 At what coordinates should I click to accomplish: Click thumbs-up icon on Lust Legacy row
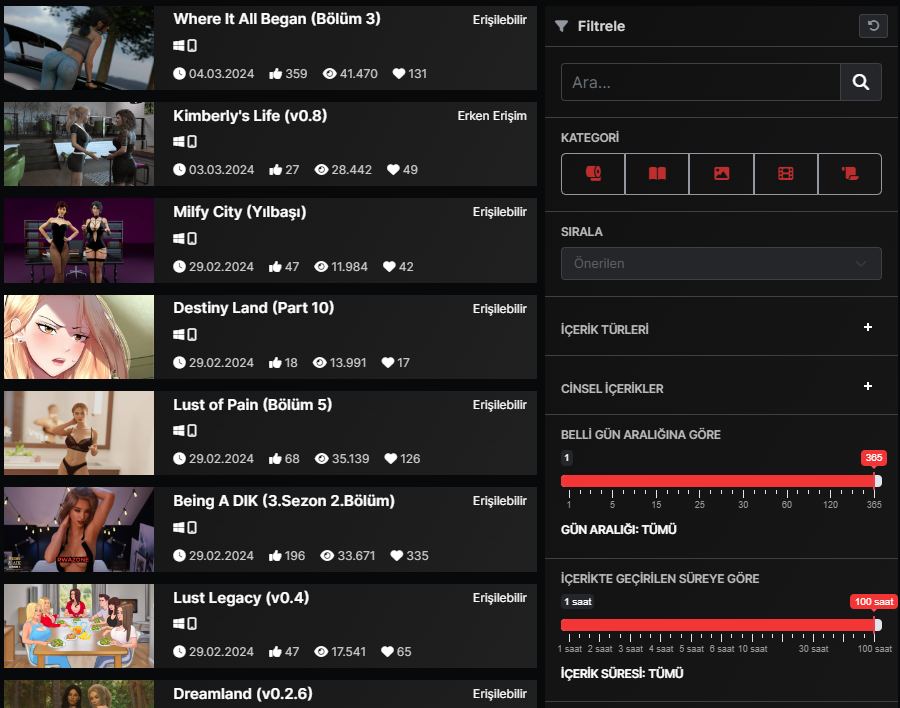[x=276, y=651]
